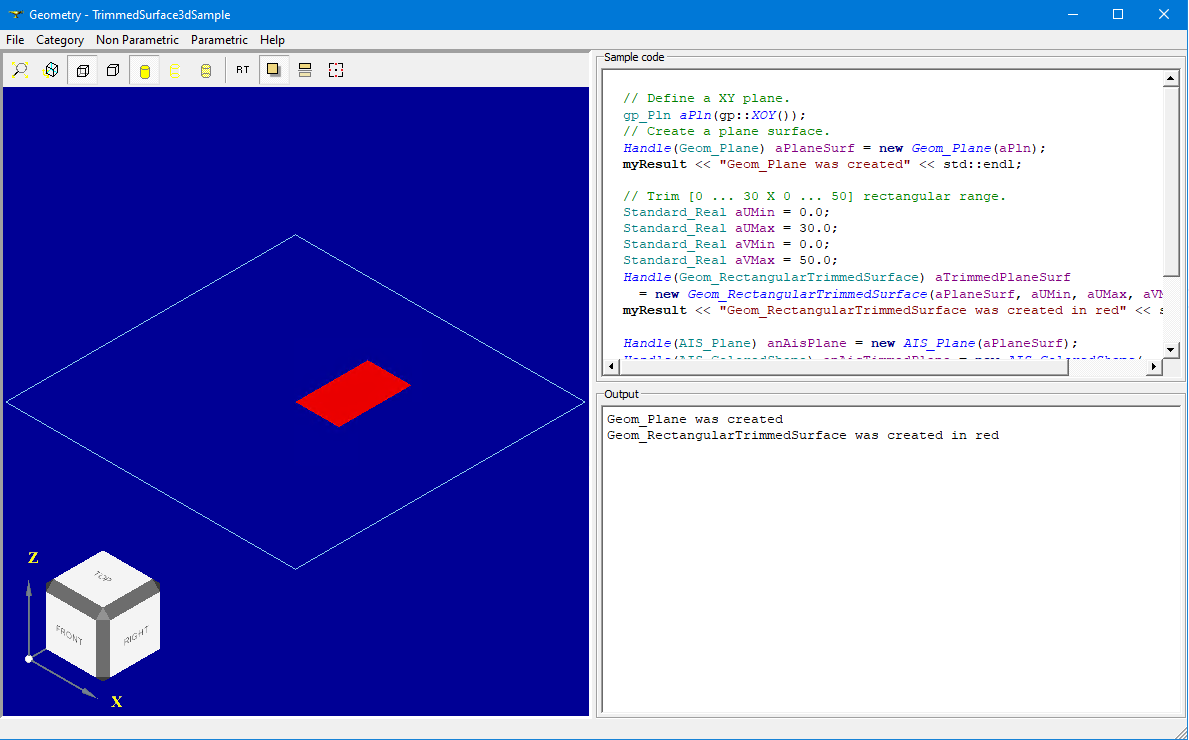Viewport: 1189px width, 740px height.
Task: Click the two stacked rectangles icon
Action: coord(305,70)
